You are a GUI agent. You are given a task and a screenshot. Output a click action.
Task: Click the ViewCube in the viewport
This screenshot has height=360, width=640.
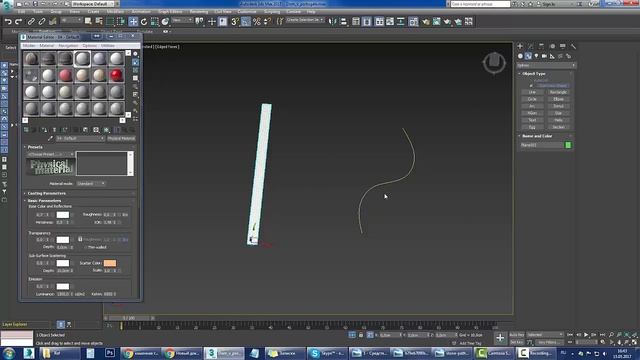tap(494, 63)
